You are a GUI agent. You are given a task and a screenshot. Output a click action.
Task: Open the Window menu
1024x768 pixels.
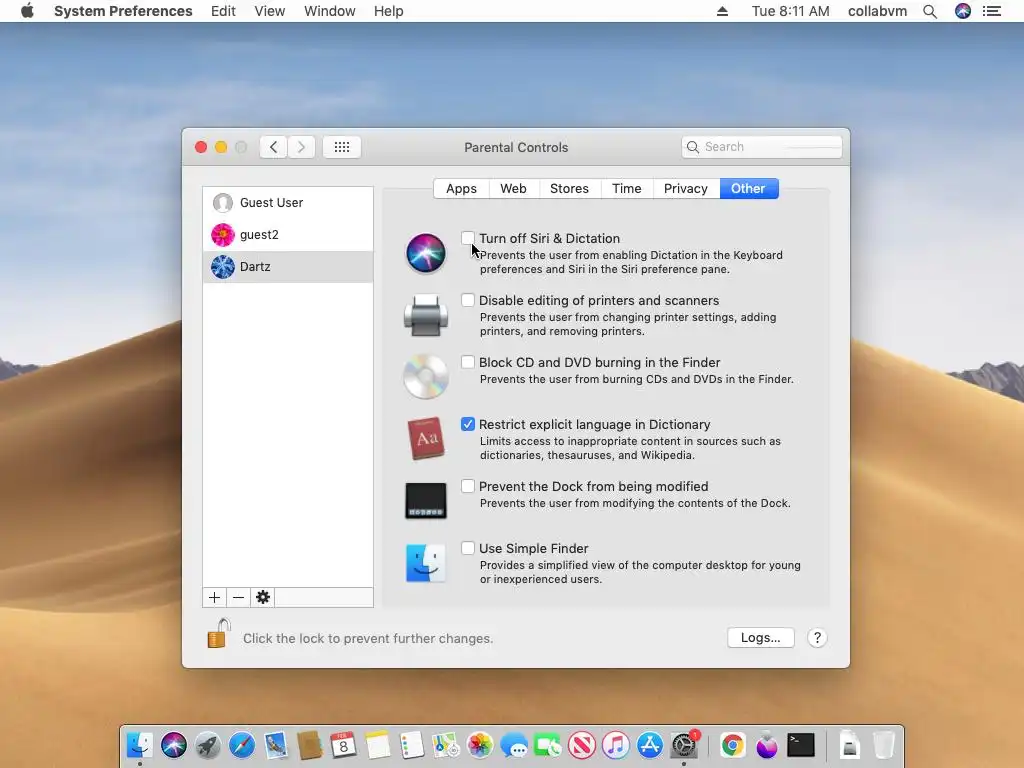point(330,11)
